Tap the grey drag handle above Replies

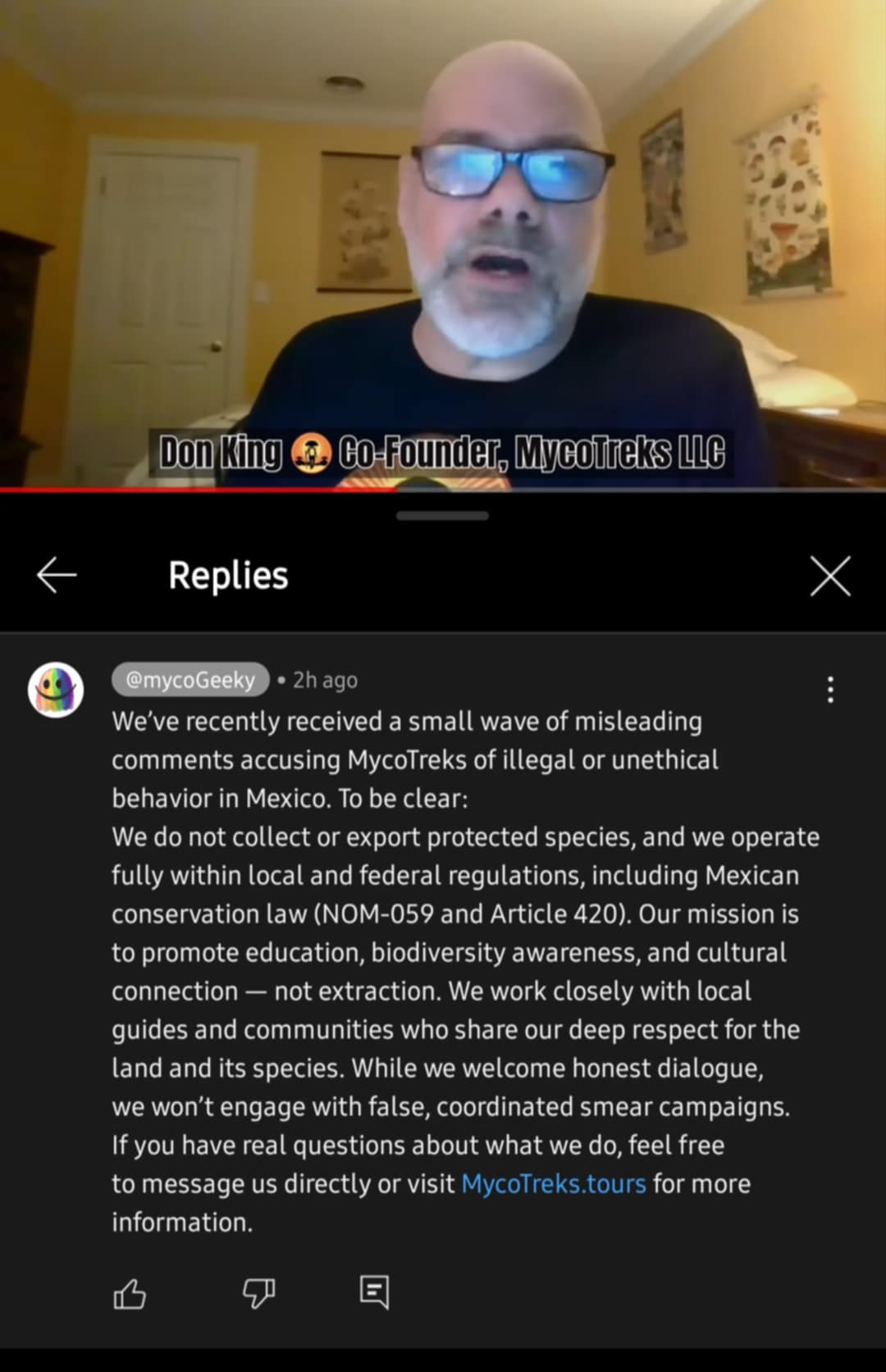pos(442,516)
